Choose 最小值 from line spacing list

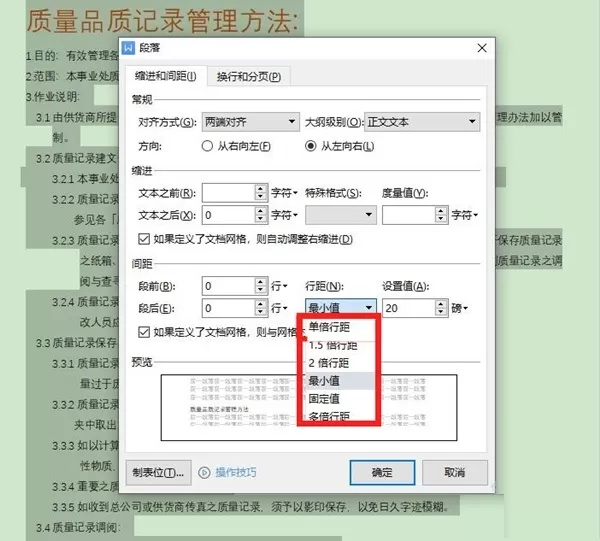[339, 381]
